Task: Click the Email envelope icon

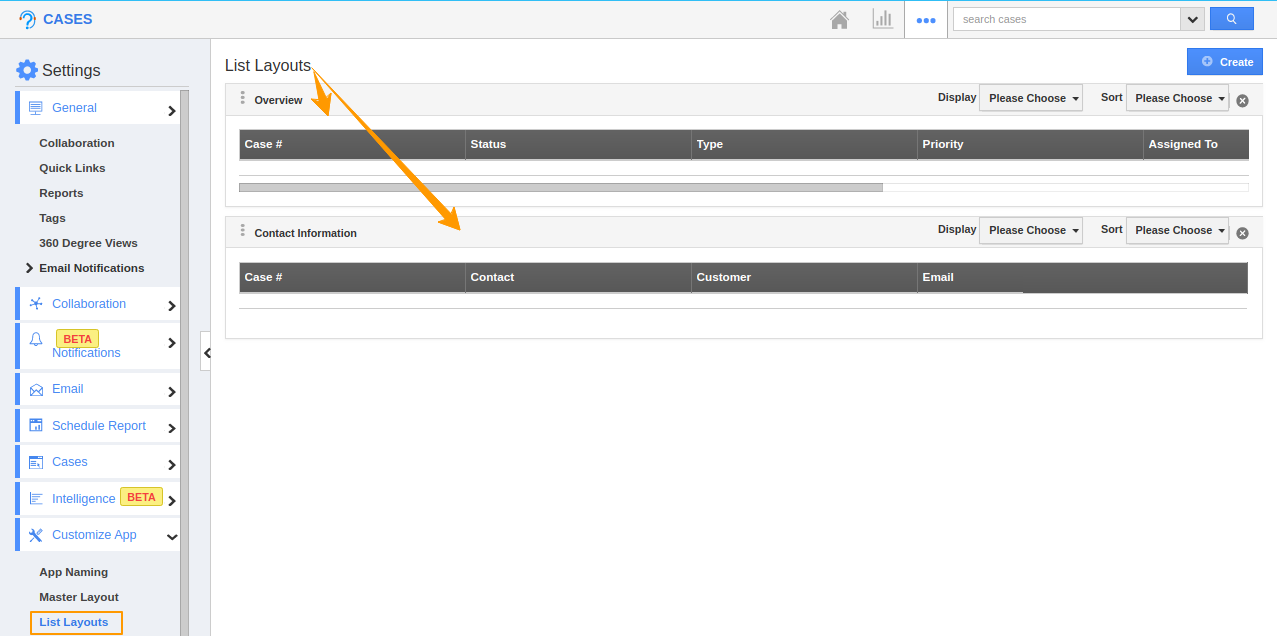Action: pos(36,390)
